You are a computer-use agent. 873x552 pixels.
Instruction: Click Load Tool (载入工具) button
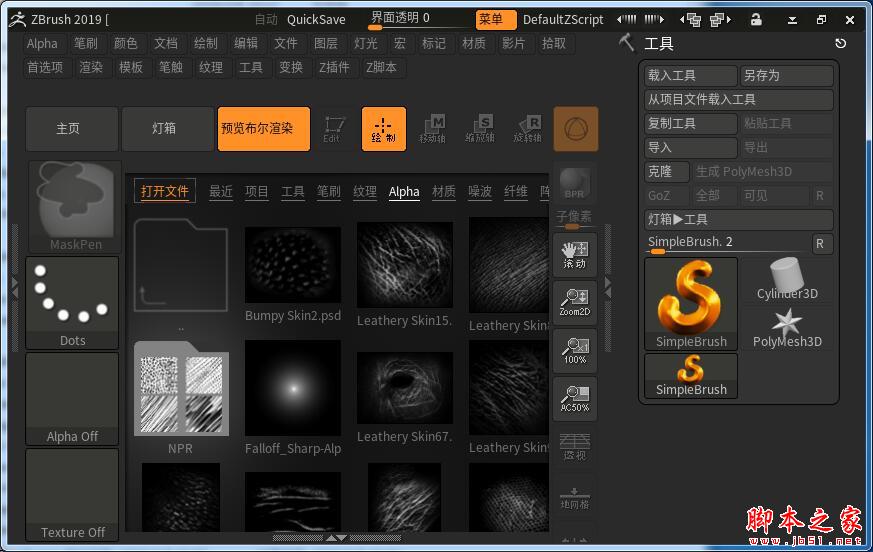691,76
